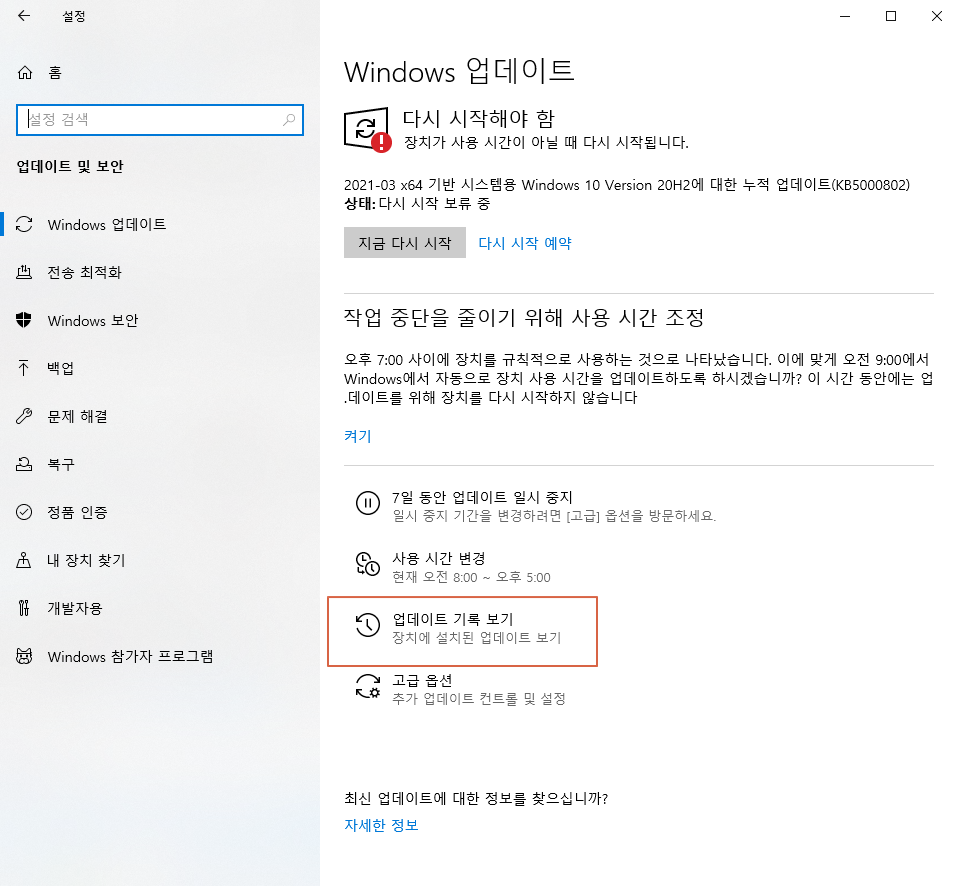Click the Windows 보안 shield icon

[24, 320]
